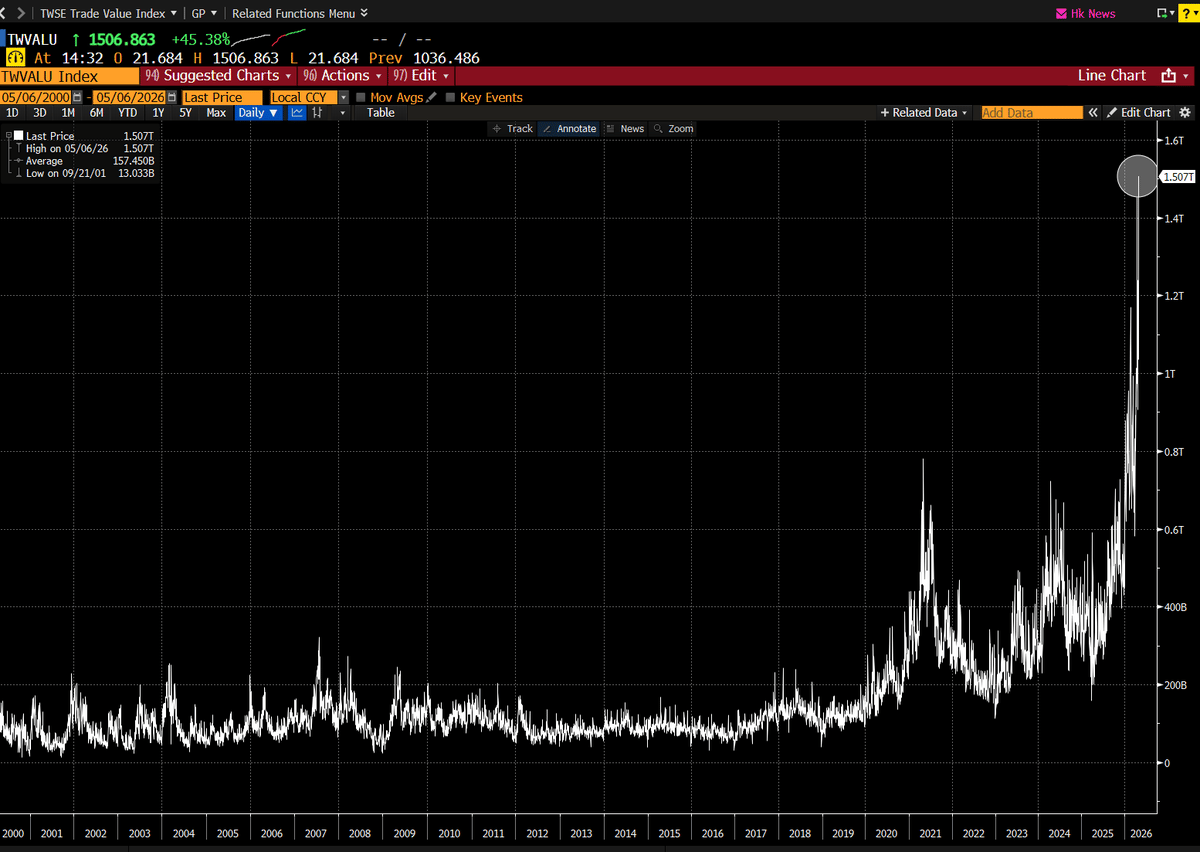
Task: Open TWSE Trade Value Index dropdown
Action: click(110, 14)
